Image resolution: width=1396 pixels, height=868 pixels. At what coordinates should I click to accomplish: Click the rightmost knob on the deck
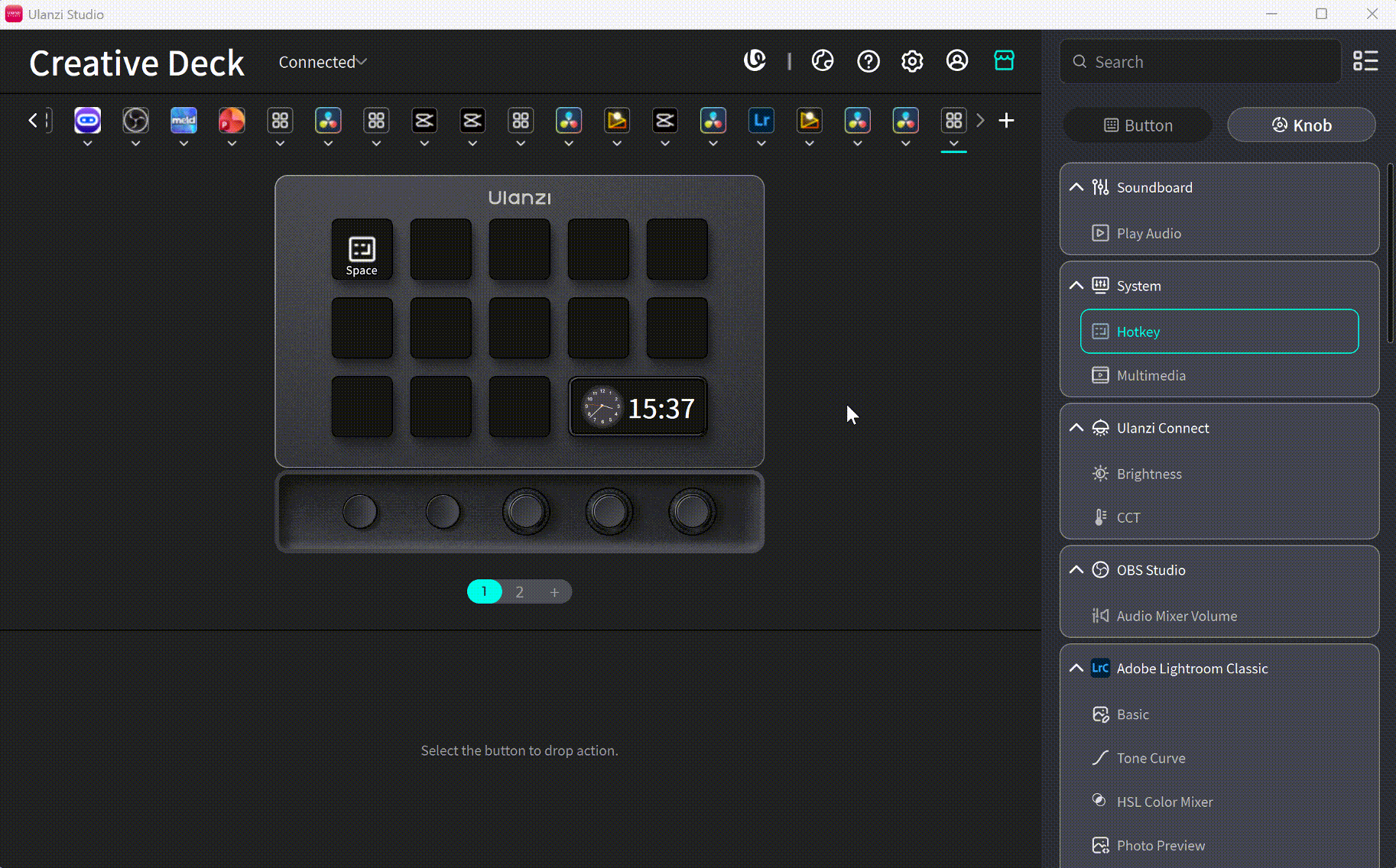click(x=692, y=512)
